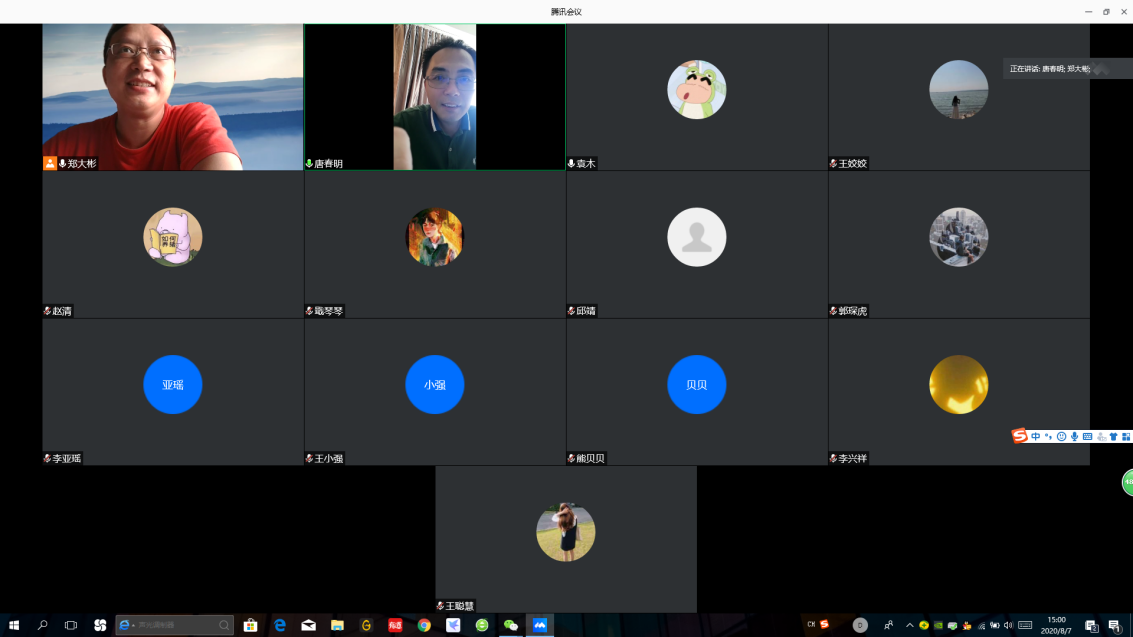Open Task View on the taskbar
This screenshot has height=637, width=1133.
(x=71, y=625)
